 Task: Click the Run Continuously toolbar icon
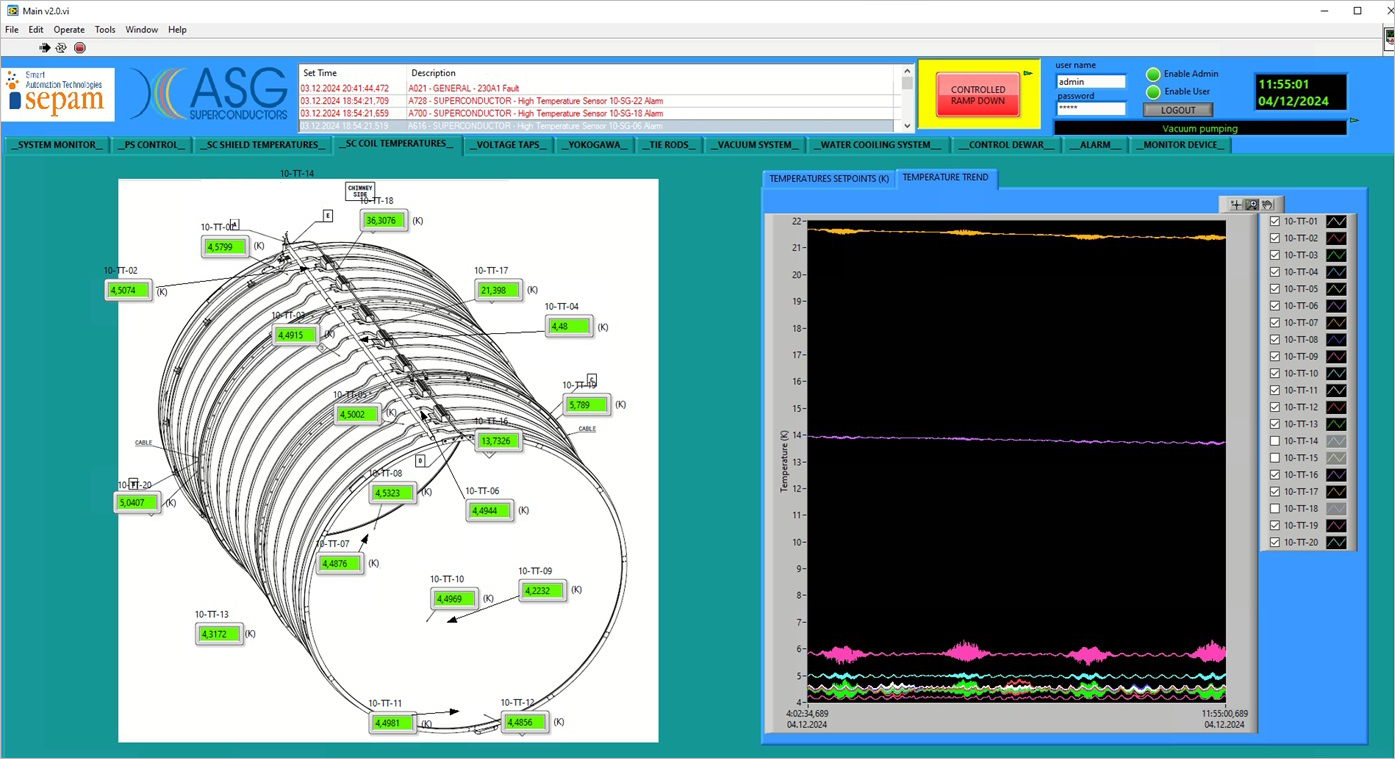61,47
